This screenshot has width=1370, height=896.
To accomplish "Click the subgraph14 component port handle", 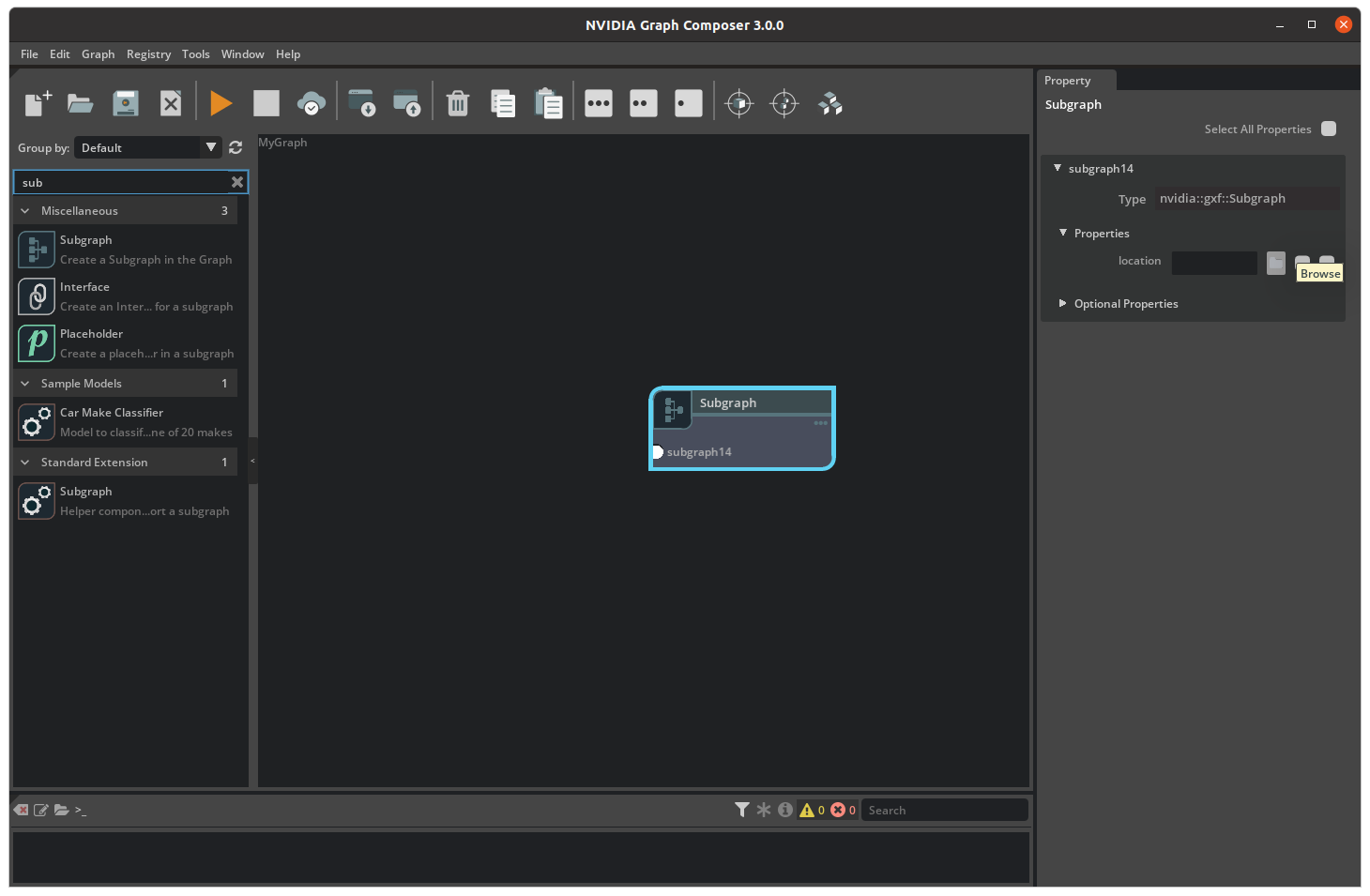I will (658, 452).
